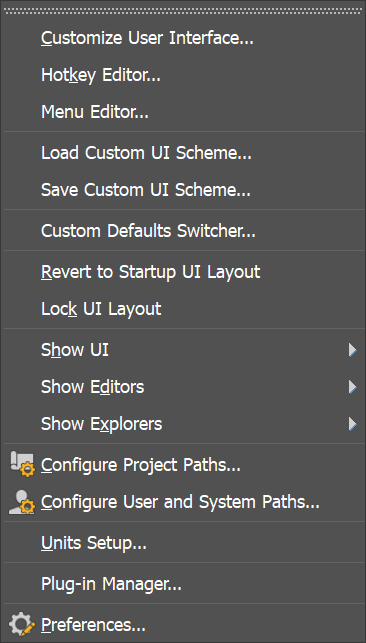
Task: Open the Plug-in Manager
Action: [x=183, y=584]
